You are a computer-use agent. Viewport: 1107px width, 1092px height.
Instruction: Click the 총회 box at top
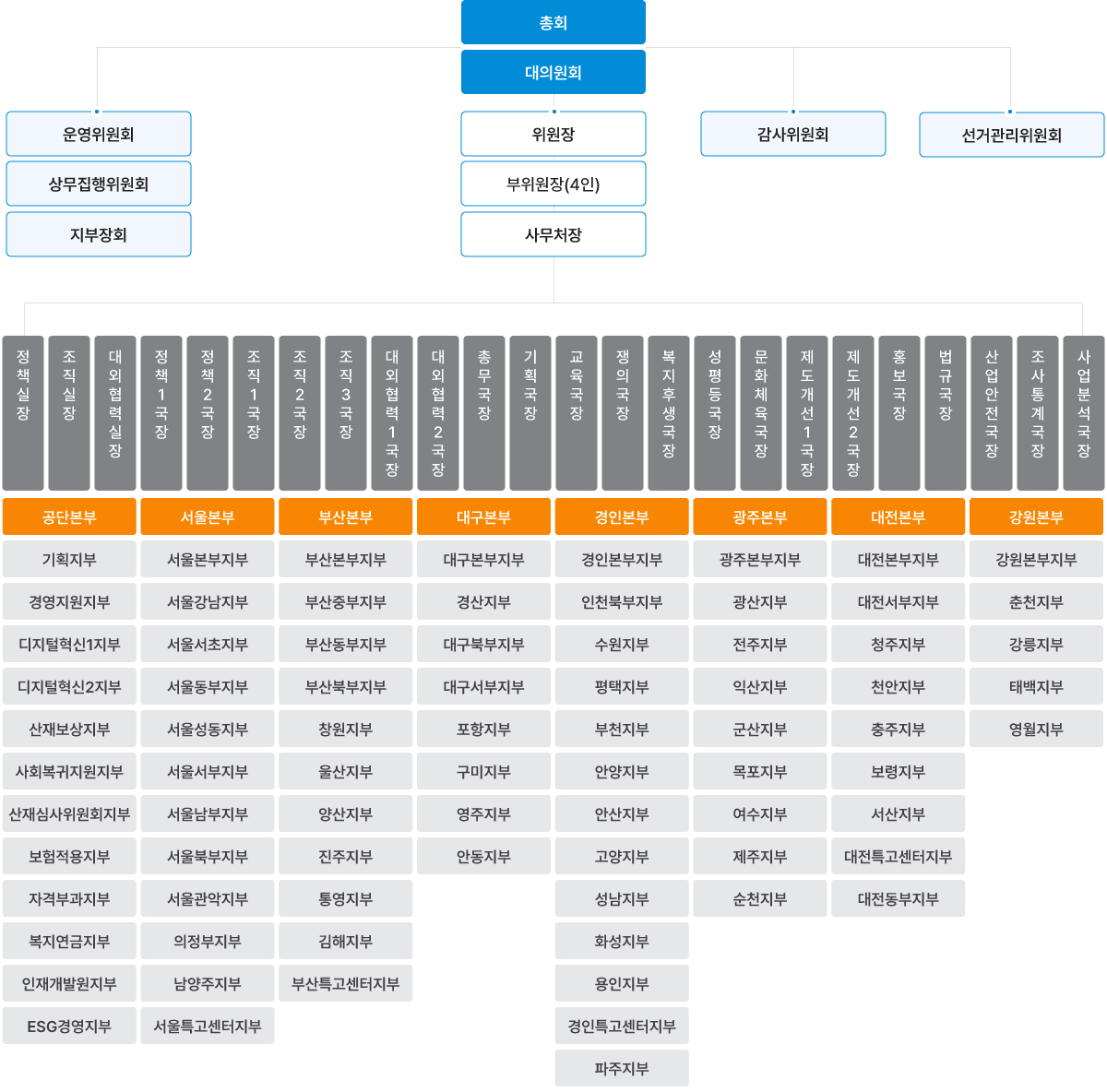pyautogui.click(x=553, y=22)
